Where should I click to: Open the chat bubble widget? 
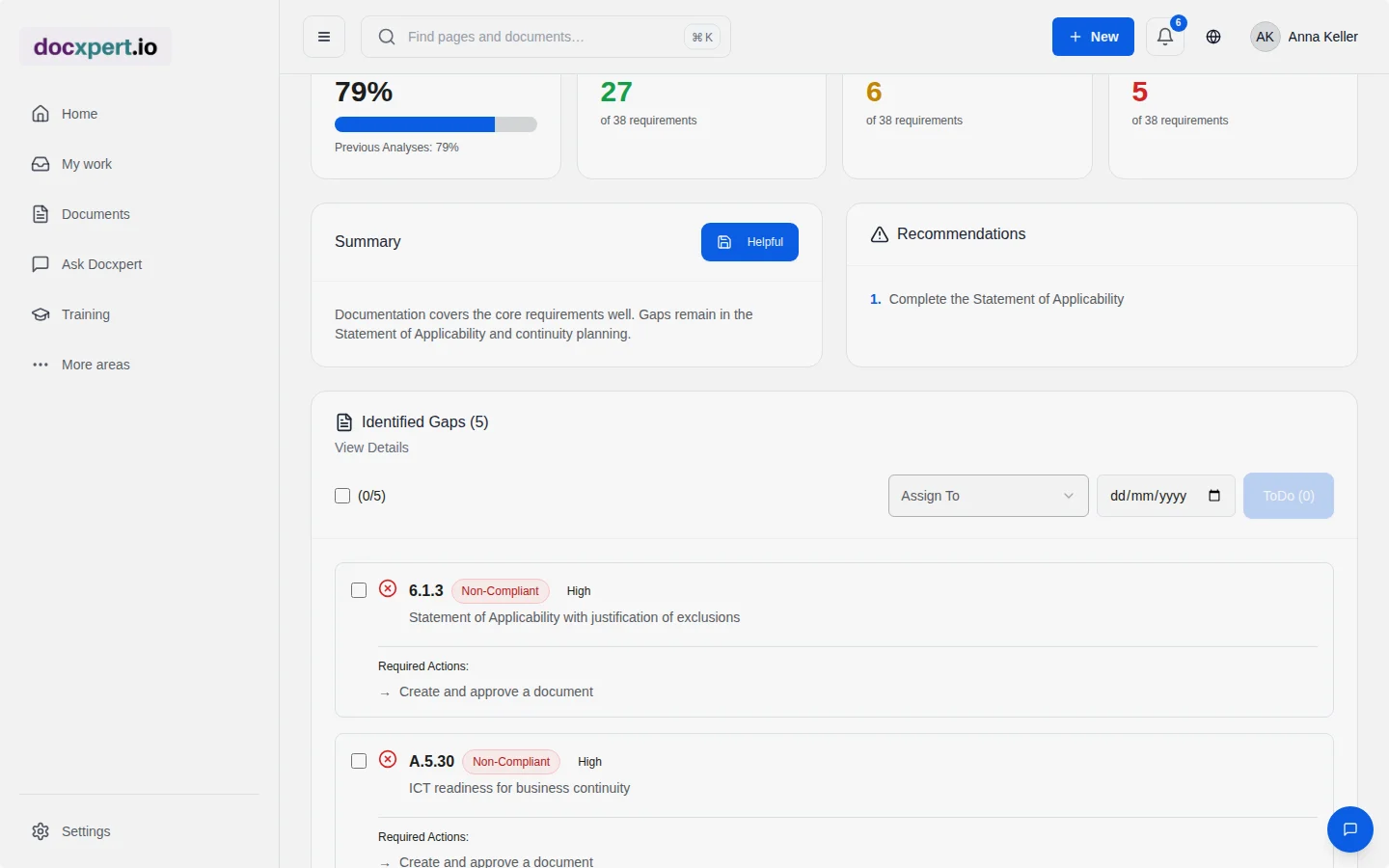(1350, 829)
